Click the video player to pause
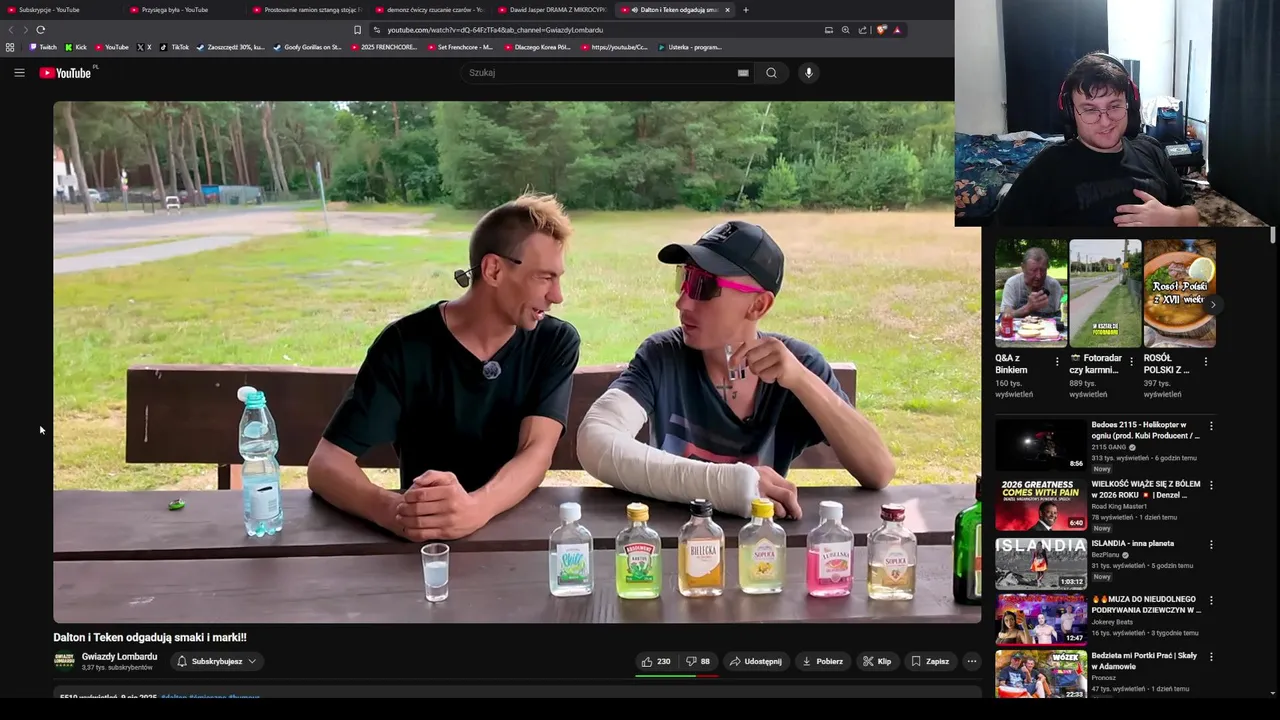Image resolution: width=1280 pixels, height=720 pixels. [517, 362]
